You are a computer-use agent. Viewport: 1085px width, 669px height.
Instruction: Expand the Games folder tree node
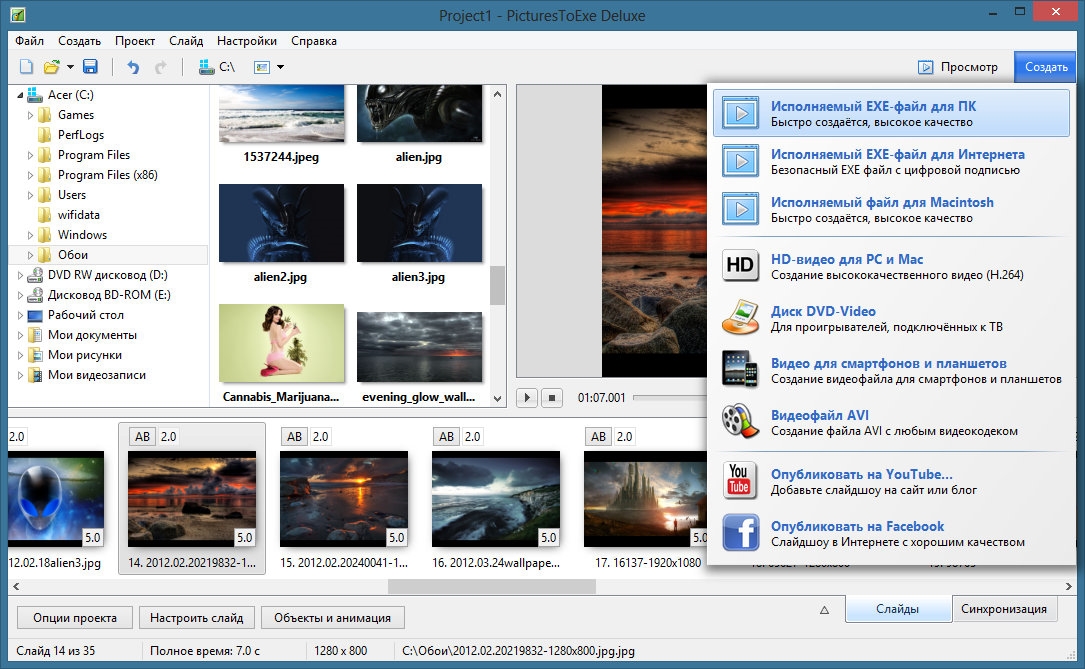point(31,115)
